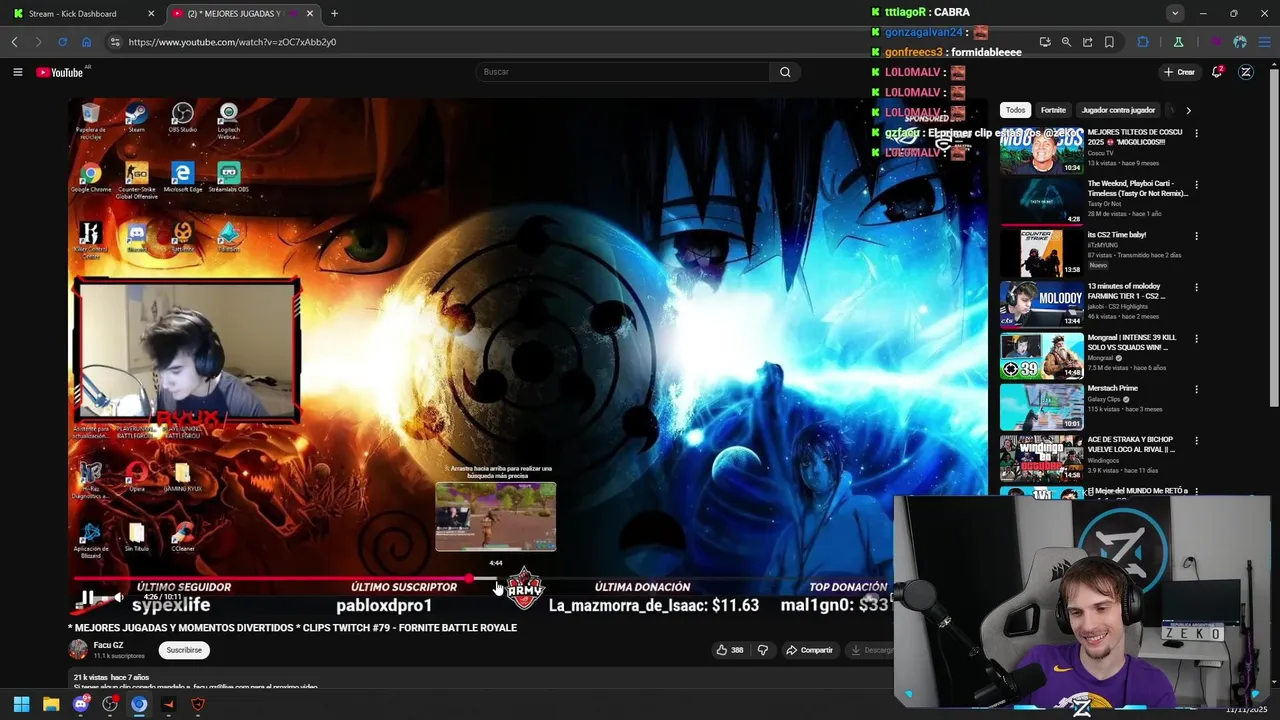Select the Jugador contra jugador filter chip
Image resolution: width=1280 pixels, height=720 pixels.
tap(1118, 110)
